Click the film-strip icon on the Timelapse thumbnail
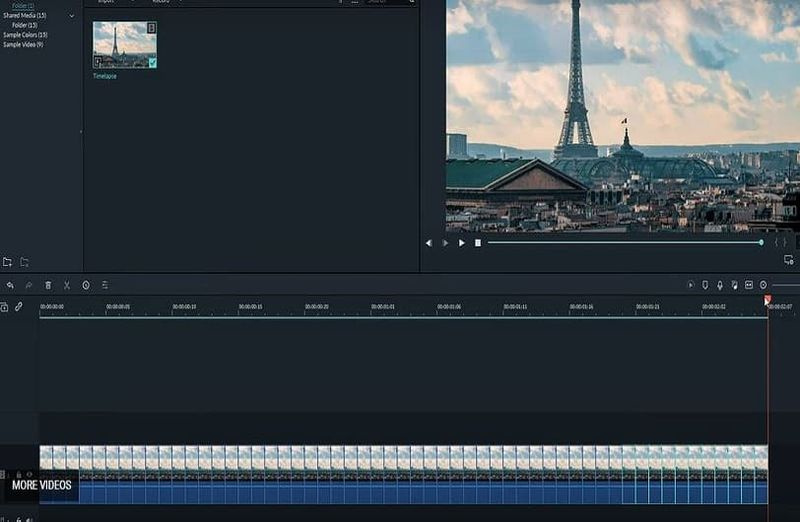 coord(151,28)
